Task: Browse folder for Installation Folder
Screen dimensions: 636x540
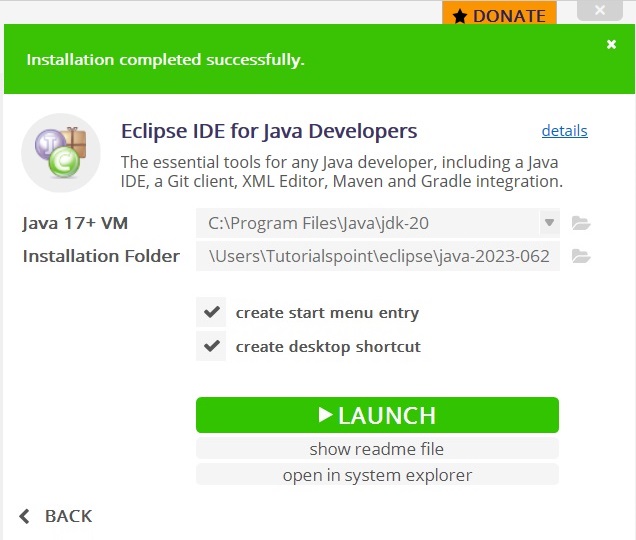Action: [x=581, y=256]
